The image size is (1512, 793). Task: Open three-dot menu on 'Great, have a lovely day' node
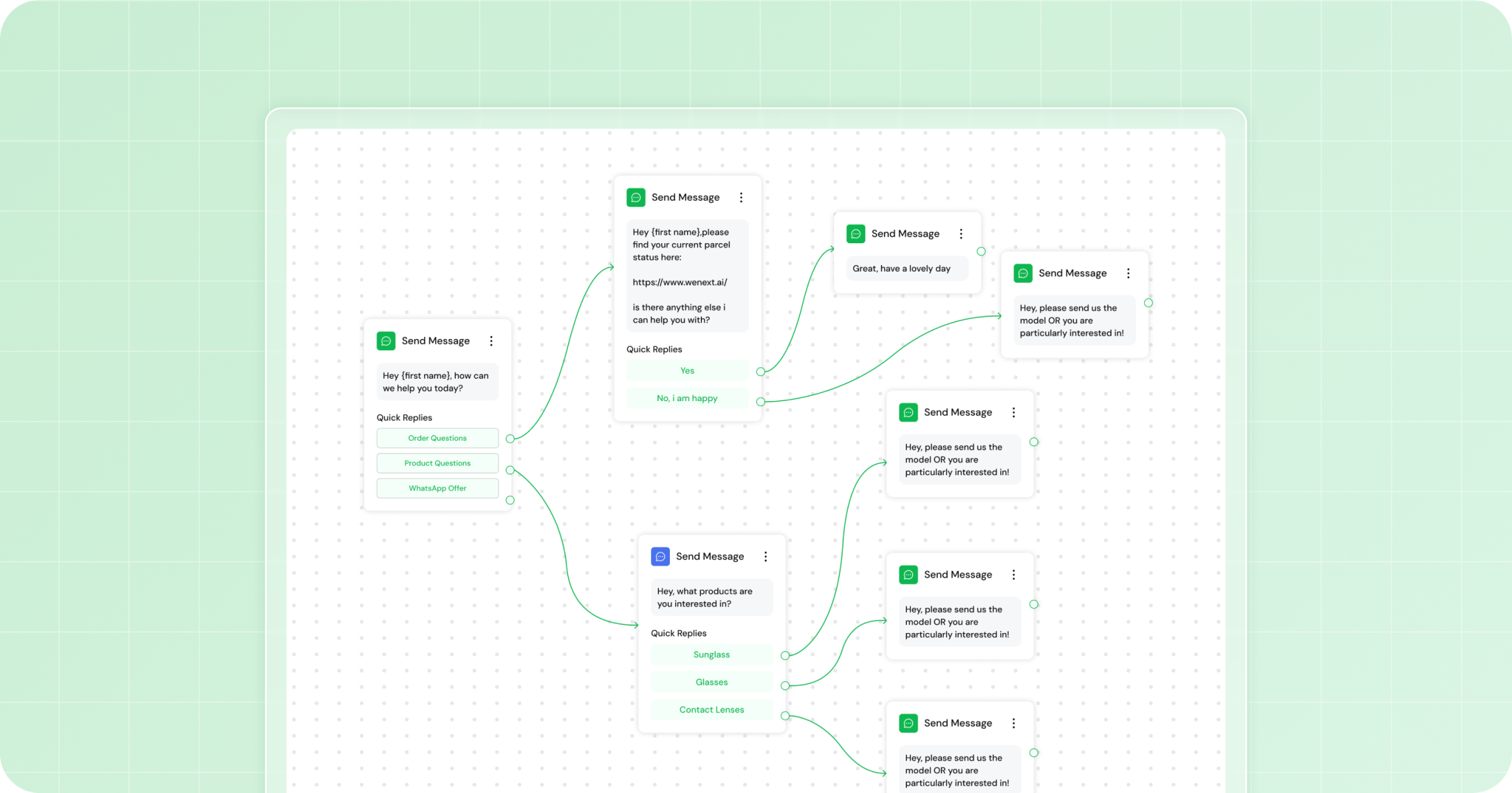[961, 234]
